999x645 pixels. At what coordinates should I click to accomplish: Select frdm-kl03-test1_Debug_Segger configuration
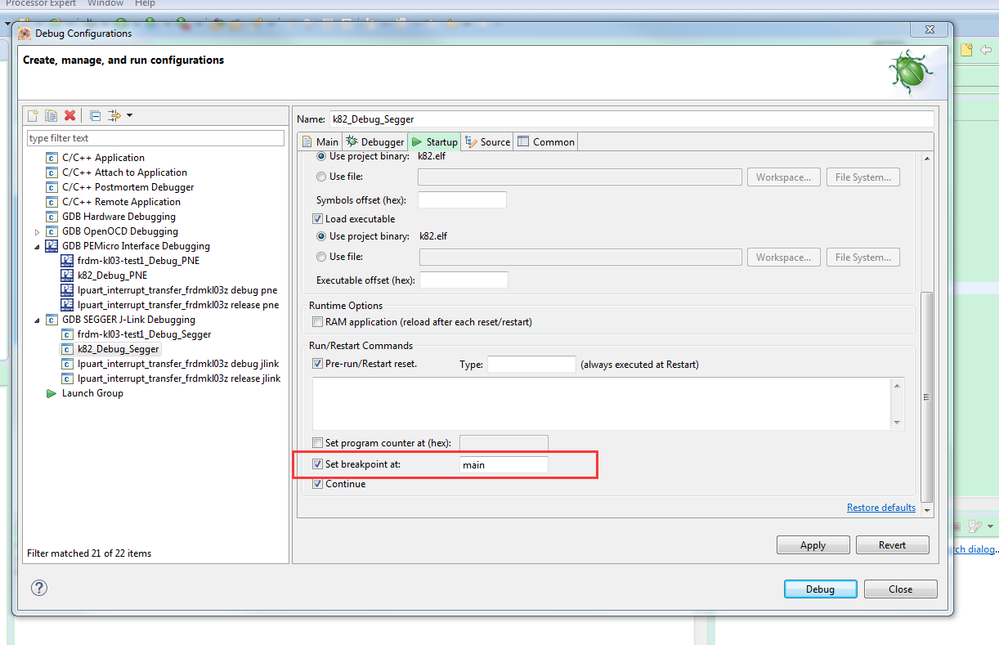point(144,334)
